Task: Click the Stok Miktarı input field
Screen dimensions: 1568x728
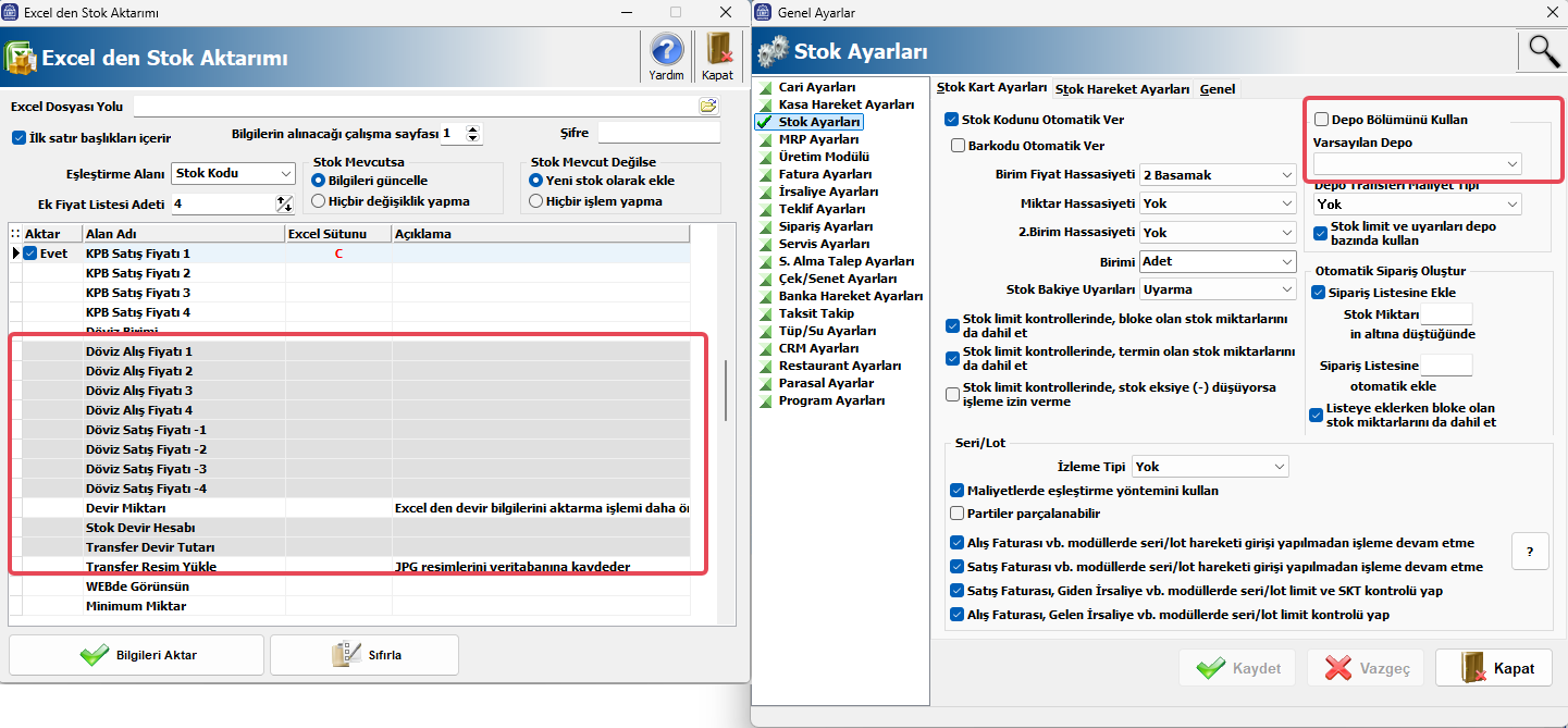Action: [x=1447, y=316]
